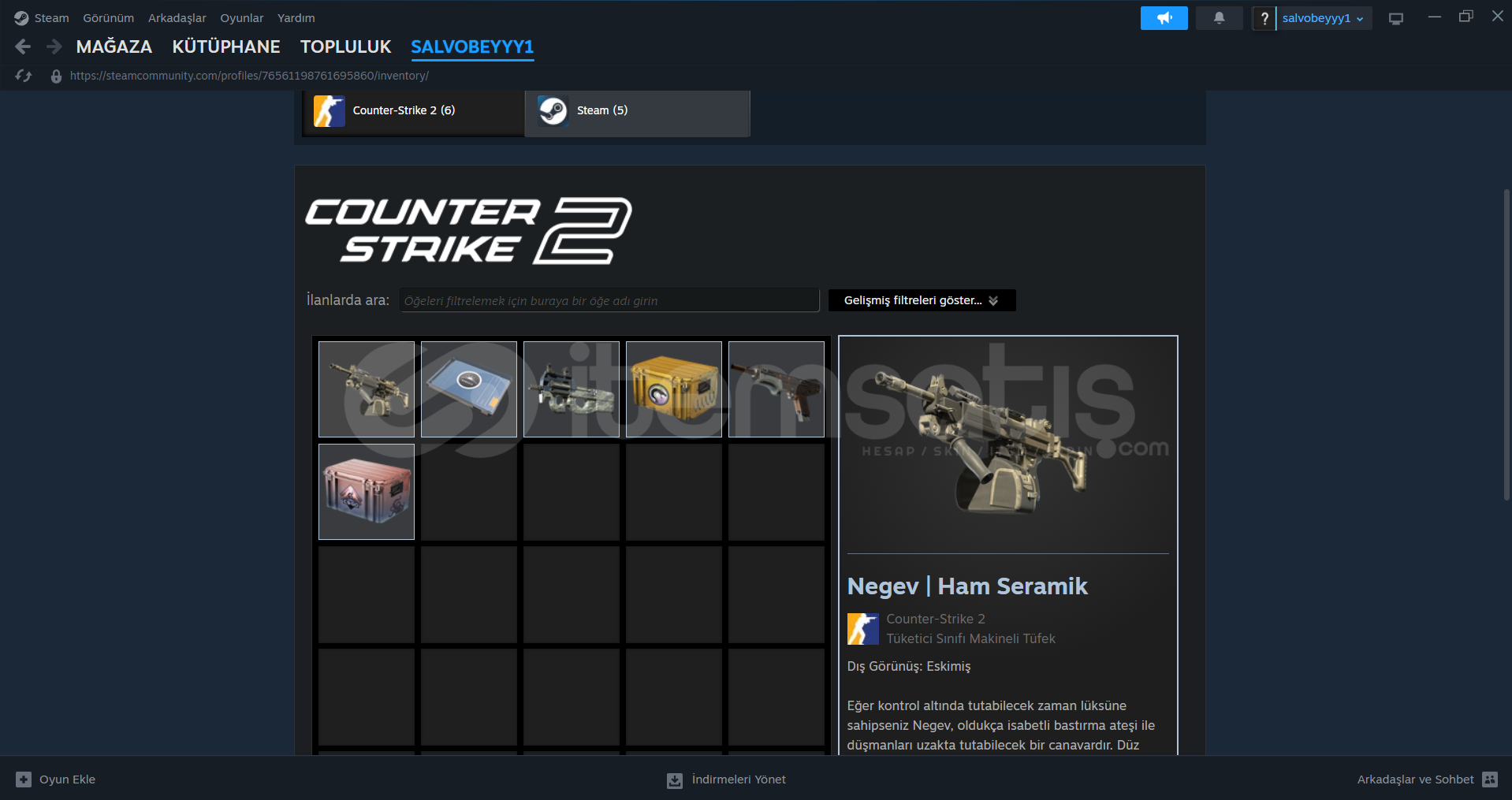This screenshot has width=1512, height=800.
Task: Open the SALVOBEYYY1 profile tab
Action: 472,47
